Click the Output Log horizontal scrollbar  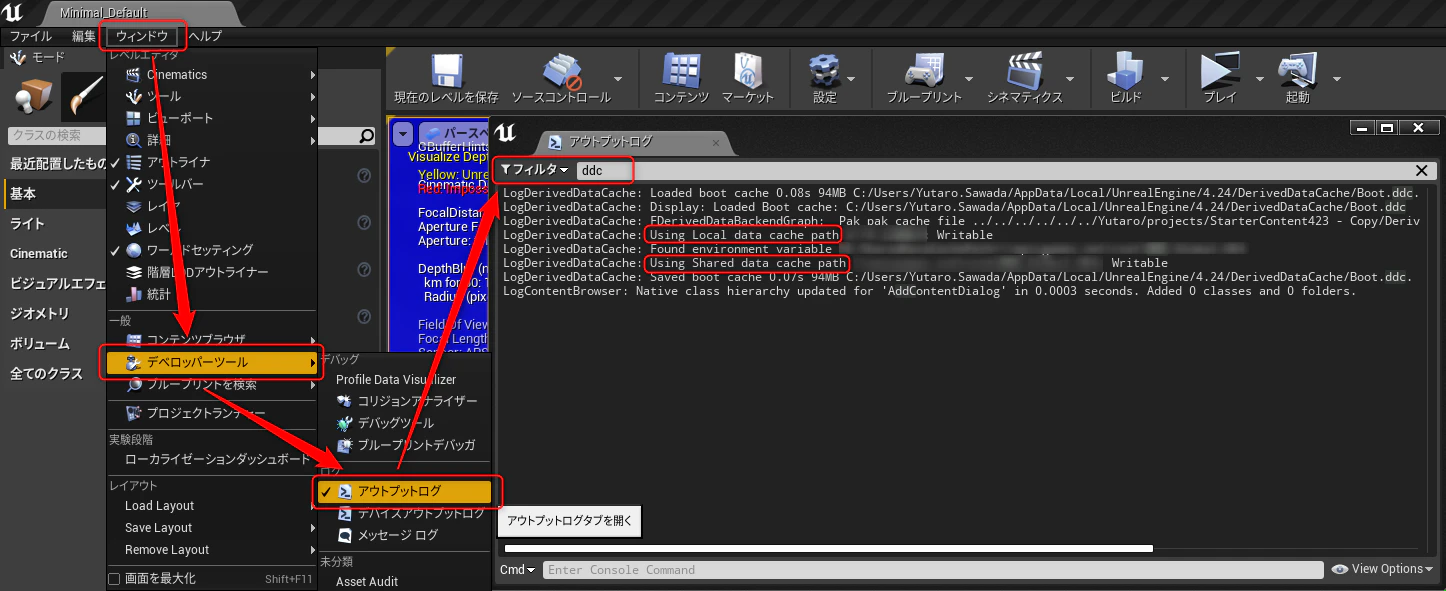pos(828,548)
